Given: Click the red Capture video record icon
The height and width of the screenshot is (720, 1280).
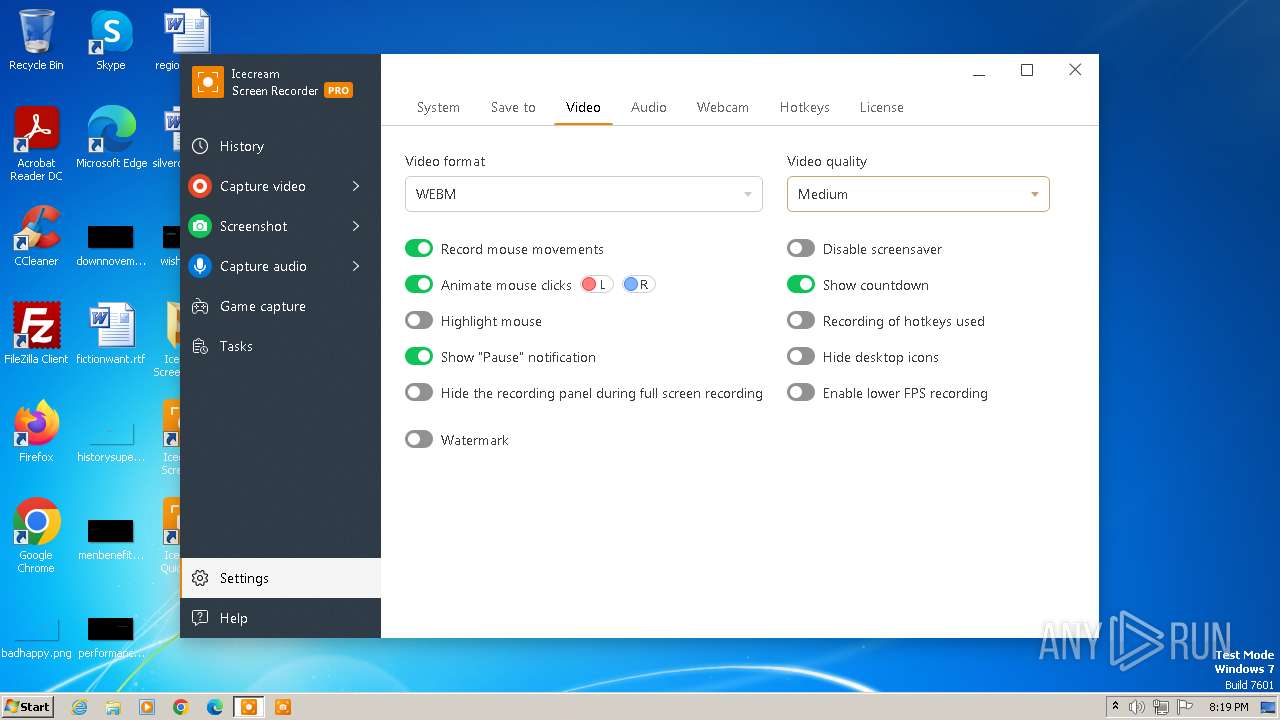Looking at the screenshot, I should [x=200, y=186].
